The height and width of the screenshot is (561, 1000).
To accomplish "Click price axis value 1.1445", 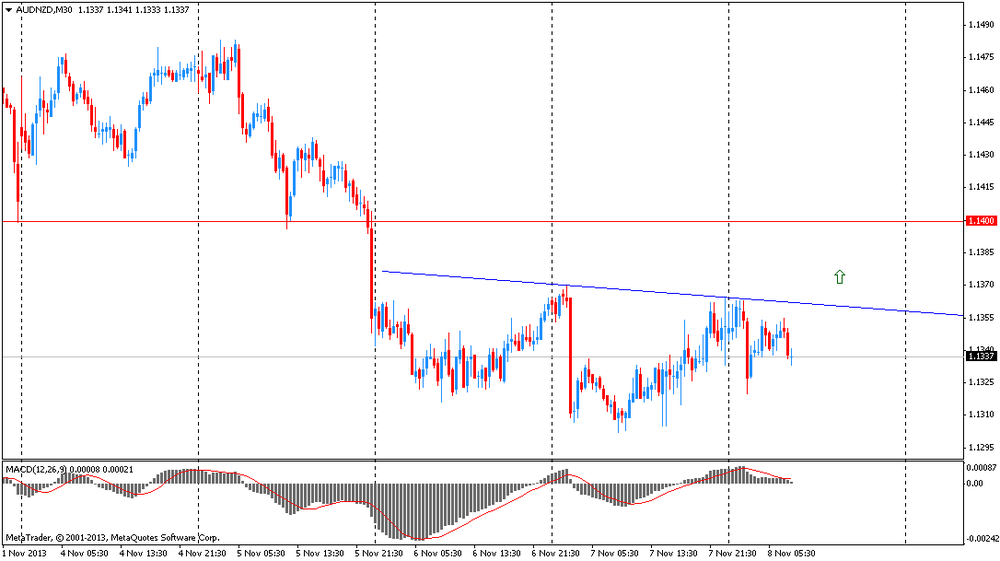I will [982, 122].
